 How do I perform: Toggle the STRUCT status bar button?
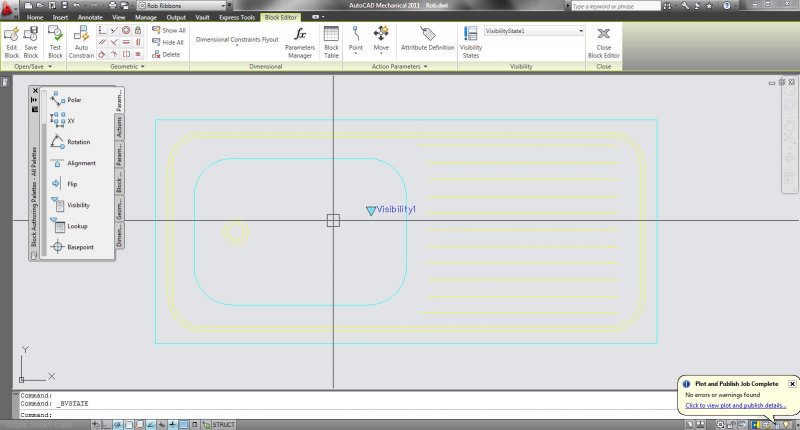click(x=223, y=425)
